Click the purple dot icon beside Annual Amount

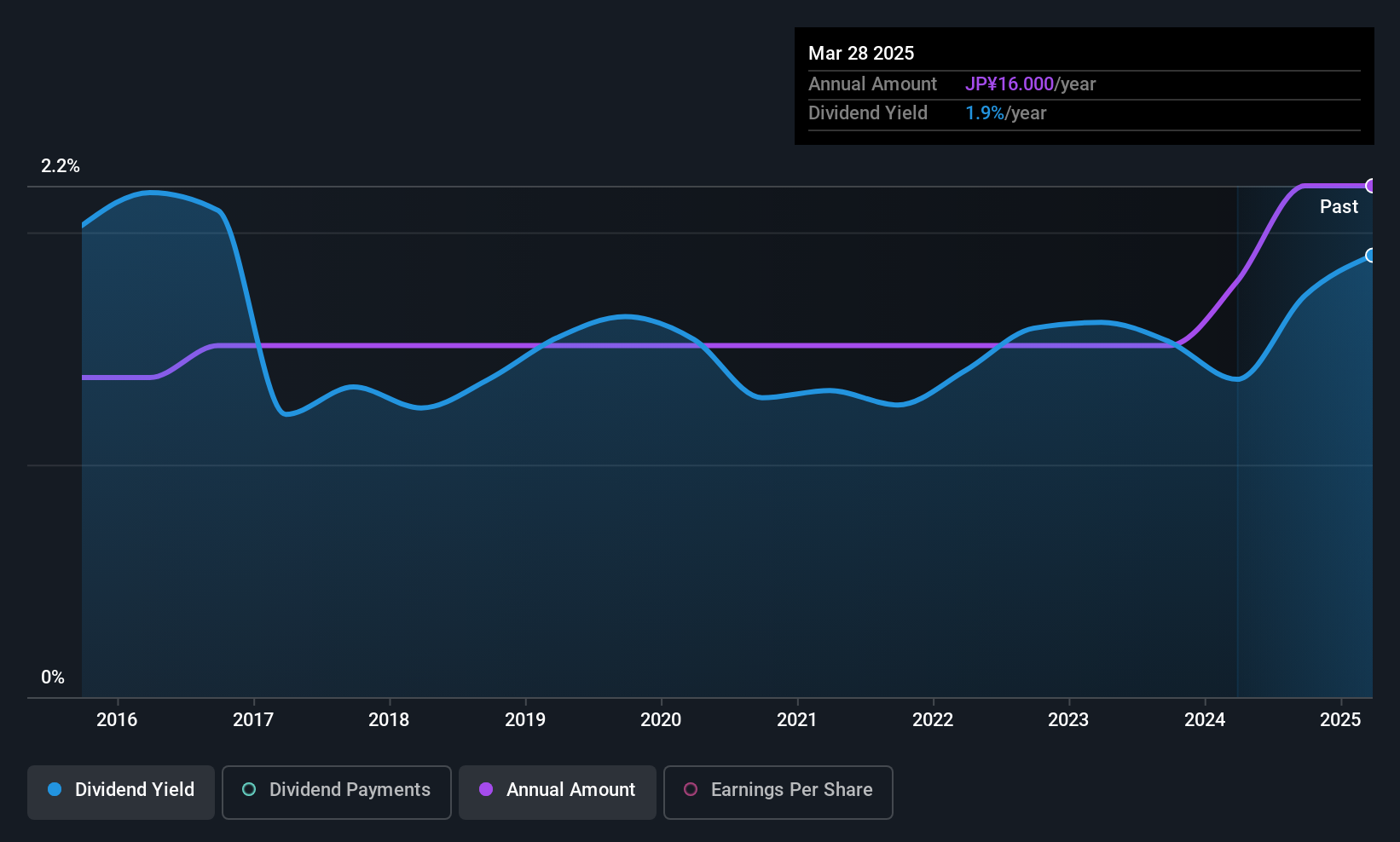486,790
